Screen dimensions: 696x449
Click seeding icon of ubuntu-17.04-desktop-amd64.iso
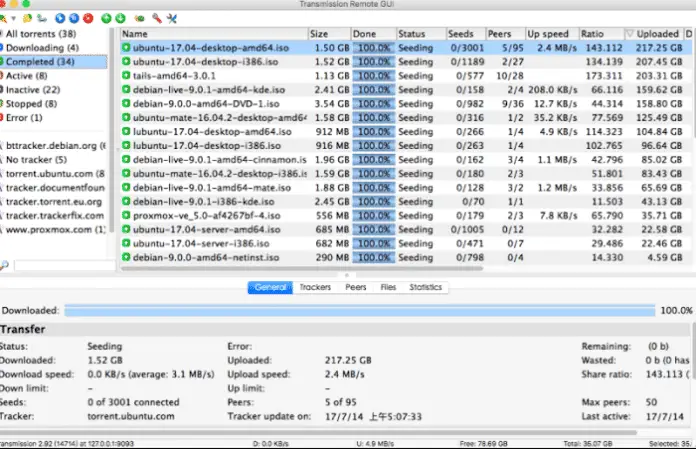pyautogui.click(x=126, y=47)
